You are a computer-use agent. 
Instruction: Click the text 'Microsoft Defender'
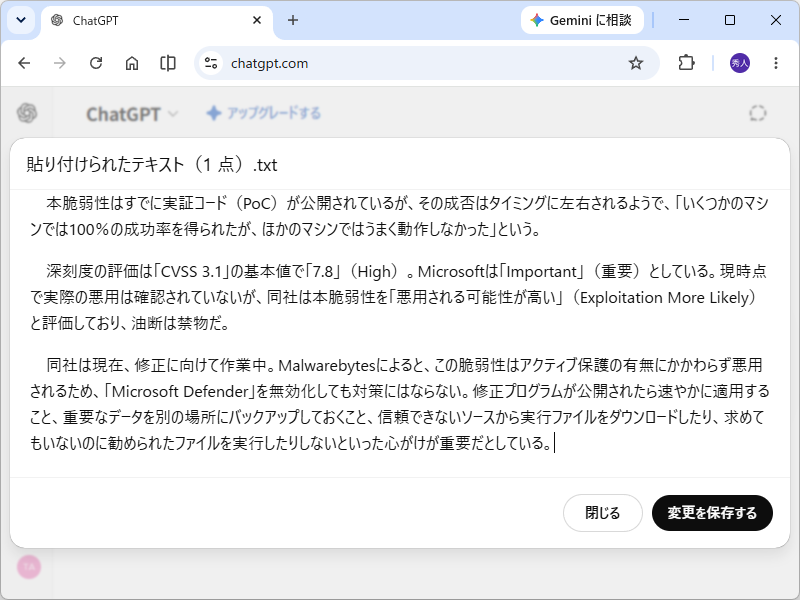point(180,392)
